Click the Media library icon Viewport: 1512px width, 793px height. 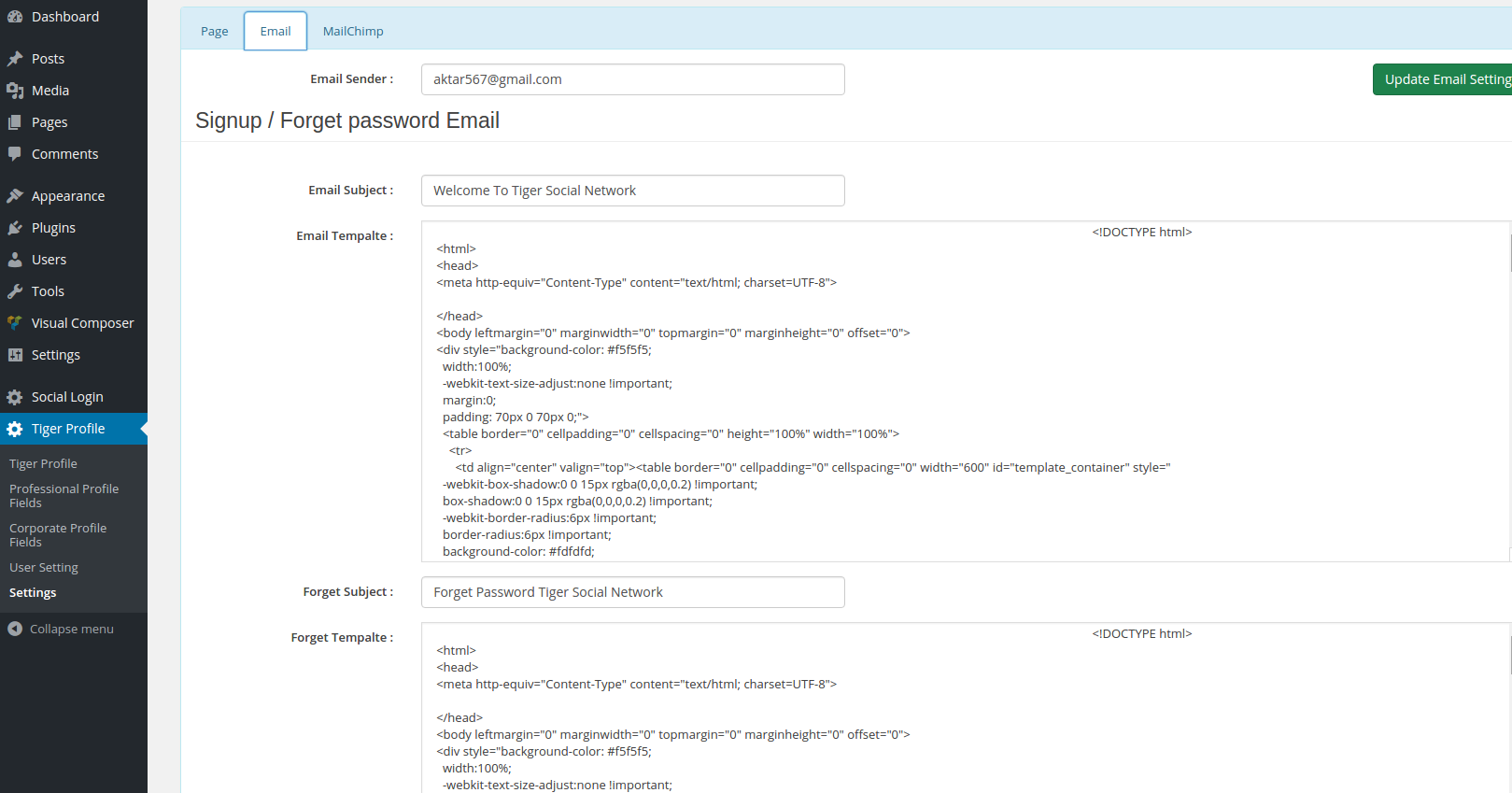click(x=15, y=91)
